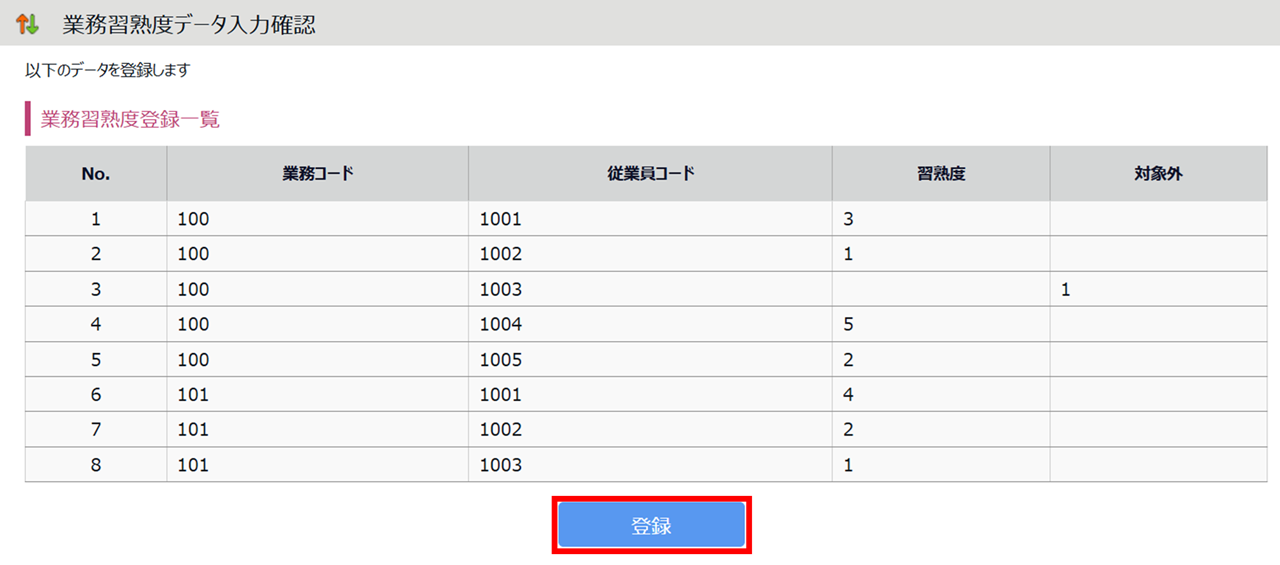Select employee code 1005 in row 5
Viewport: 1280px width, 565px height.
(501, 360)
